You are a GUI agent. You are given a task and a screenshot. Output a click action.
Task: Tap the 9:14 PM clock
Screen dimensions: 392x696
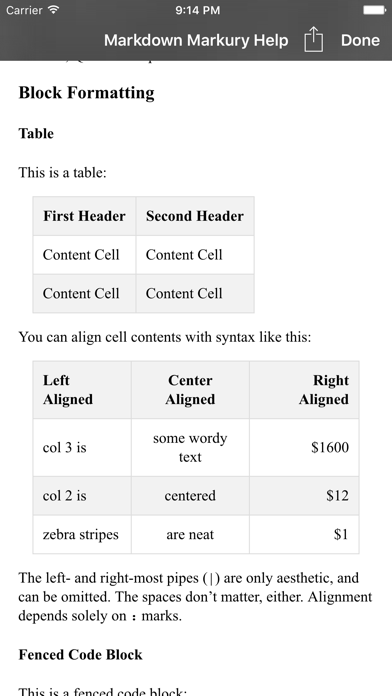(x=197, y=10)
